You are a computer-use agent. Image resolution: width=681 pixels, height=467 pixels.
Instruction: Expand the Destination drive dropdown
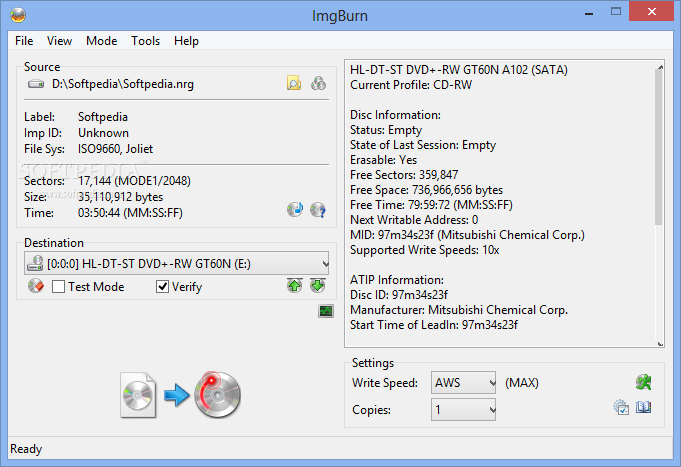tap(325, 263)
